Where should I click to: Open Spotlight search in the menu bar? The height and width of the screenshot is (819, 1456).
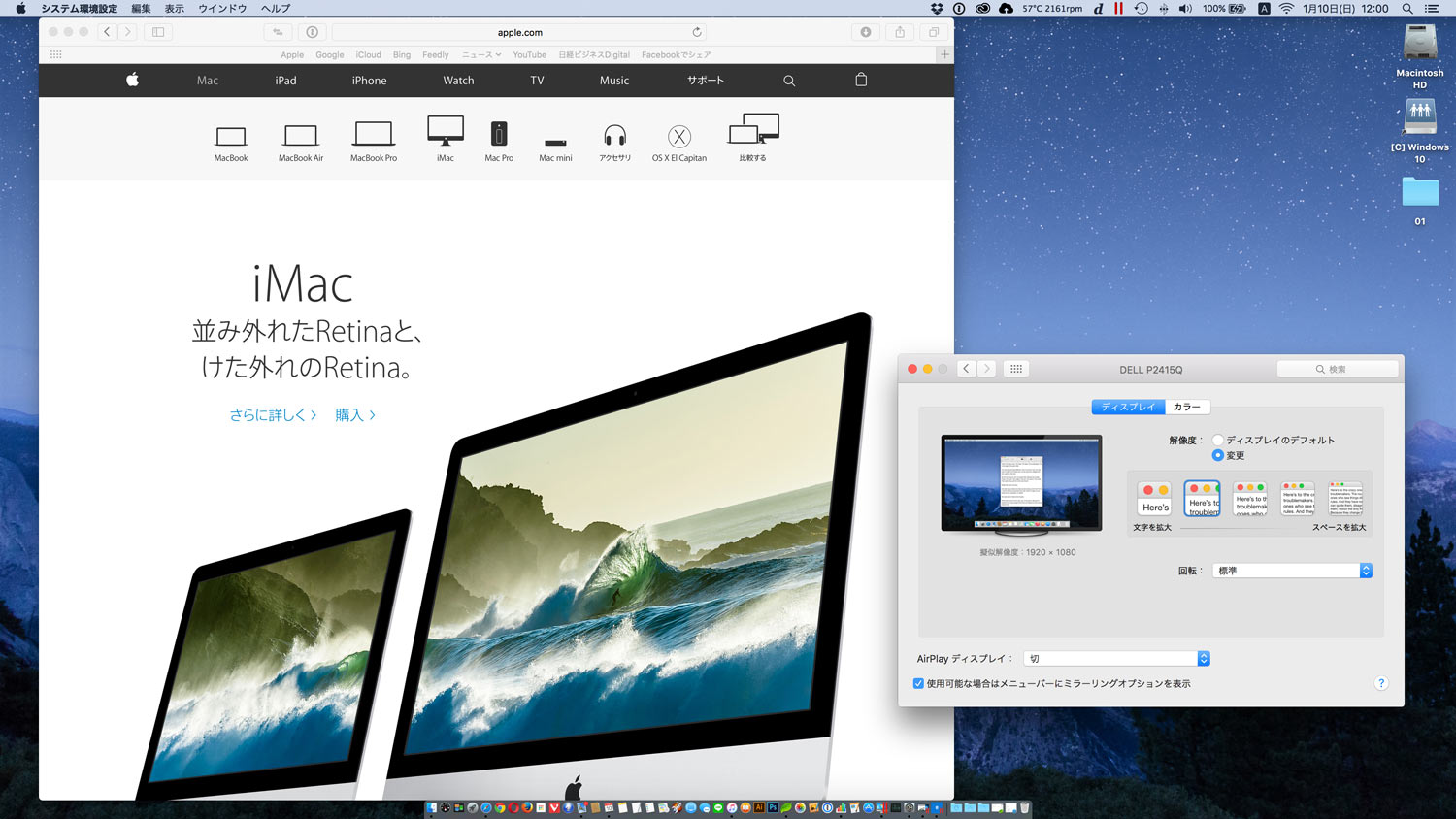click(x=1407, y=8)
